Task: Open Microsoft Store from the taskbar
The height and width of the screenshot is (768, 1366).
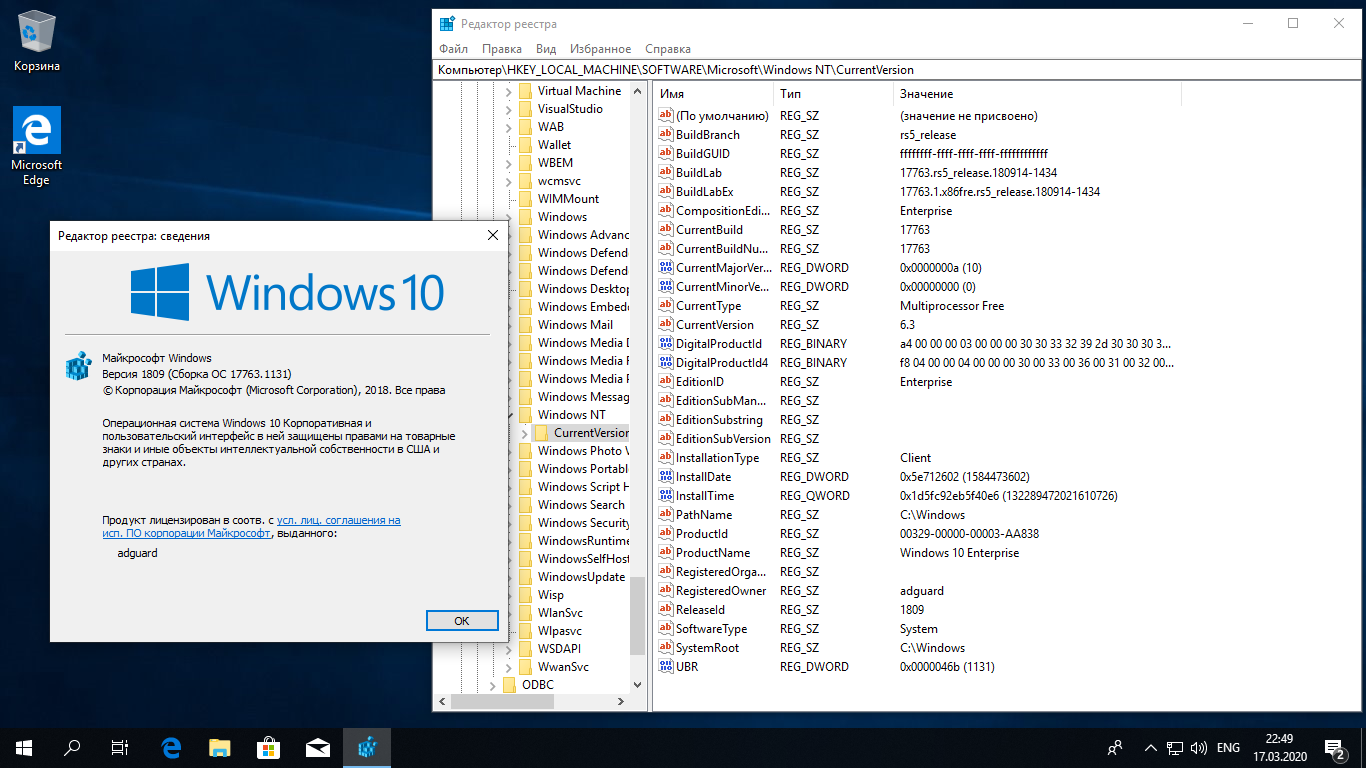Action: pyautogui.click(x=269, y=747)
